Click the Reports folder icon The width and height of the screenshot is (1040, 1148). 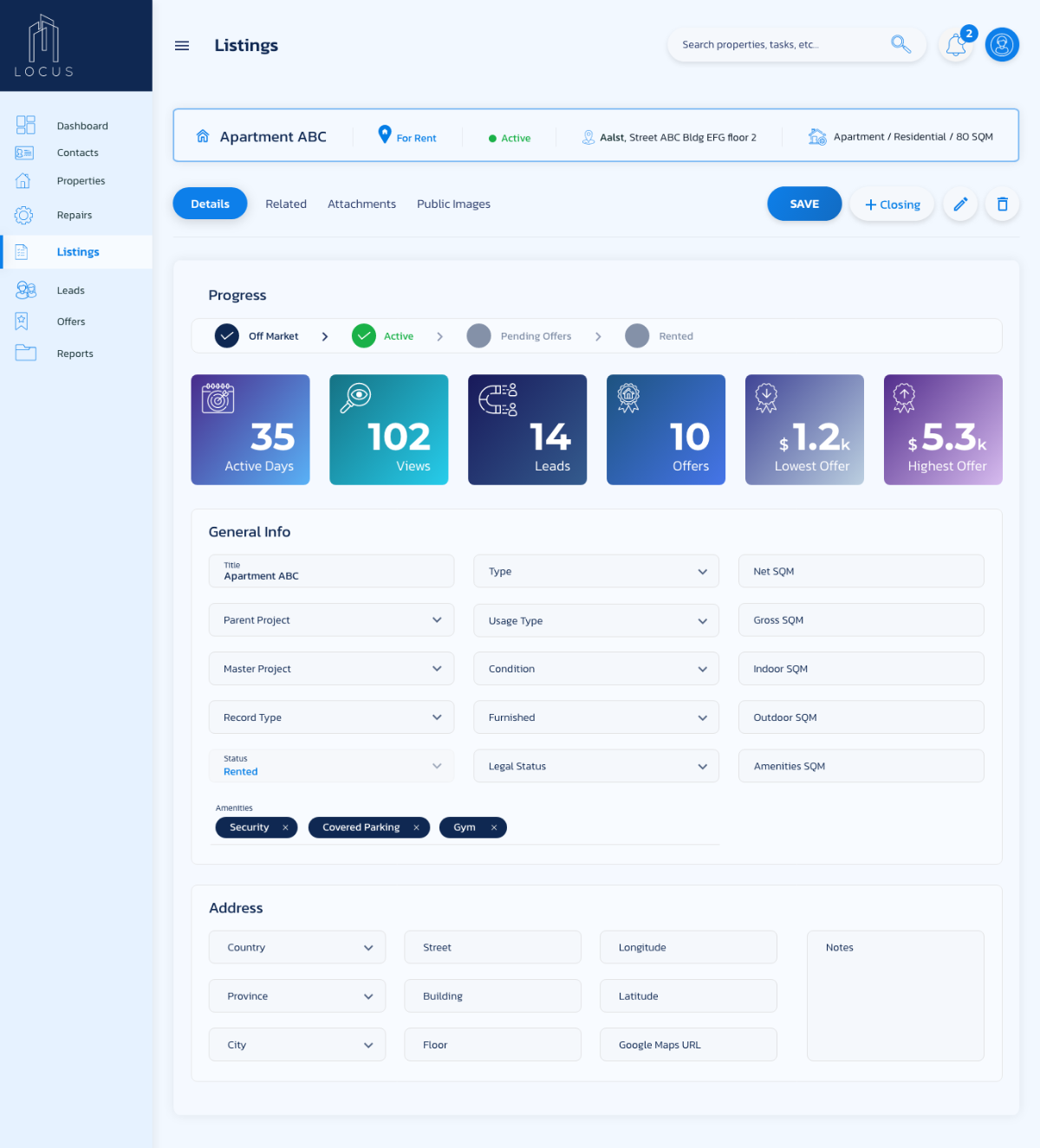click(25, 353)
